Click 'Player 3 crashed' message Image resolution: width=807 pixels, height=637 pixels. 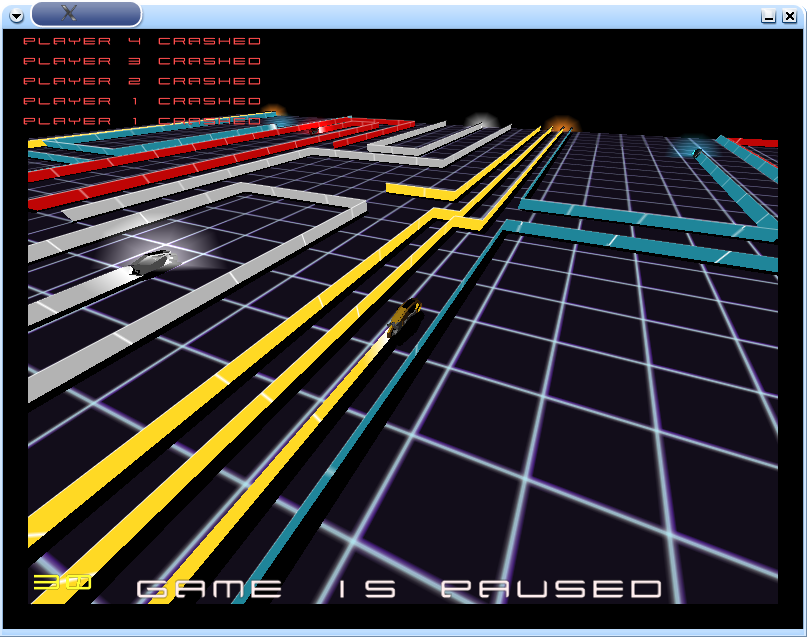pos(142,61)
